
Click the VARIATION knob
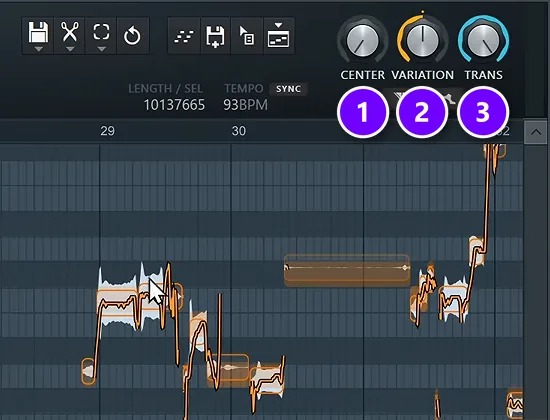coord(423,41)
